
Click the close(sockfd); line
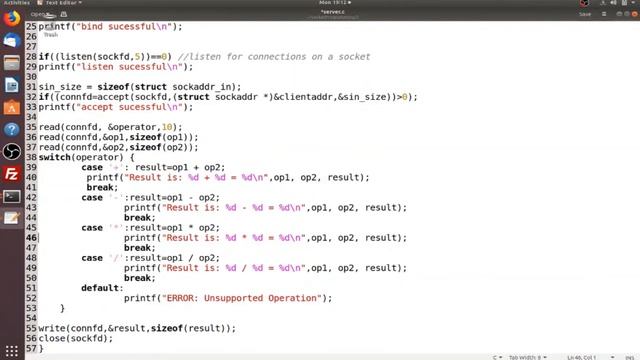76,338
